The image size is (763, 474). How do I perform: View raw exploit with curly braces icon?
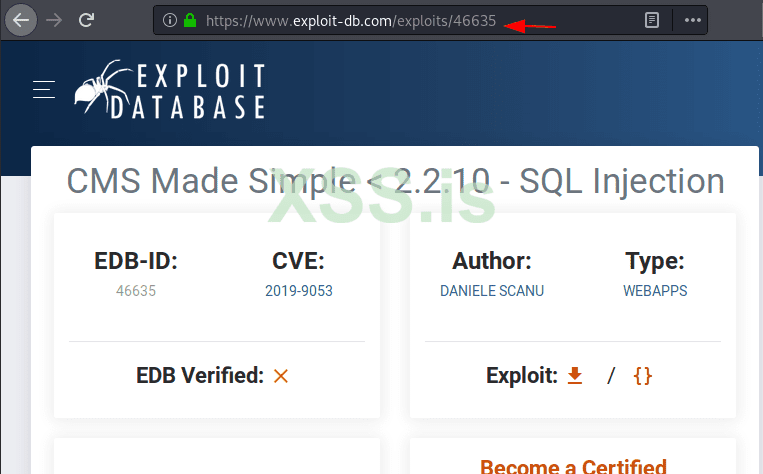pyautogui.click(x=642, y=376)
